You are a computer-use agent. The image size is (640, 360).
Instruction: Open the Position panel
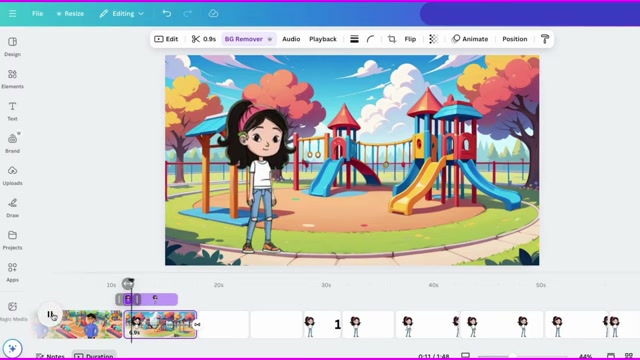tap(515, 39)
